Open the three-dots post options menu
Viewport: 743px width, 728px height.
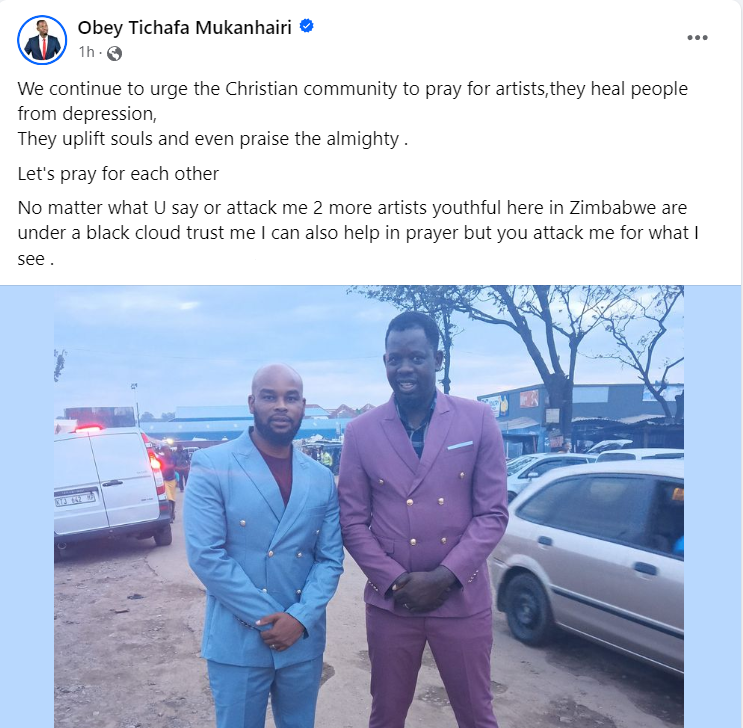click(697, 38)
